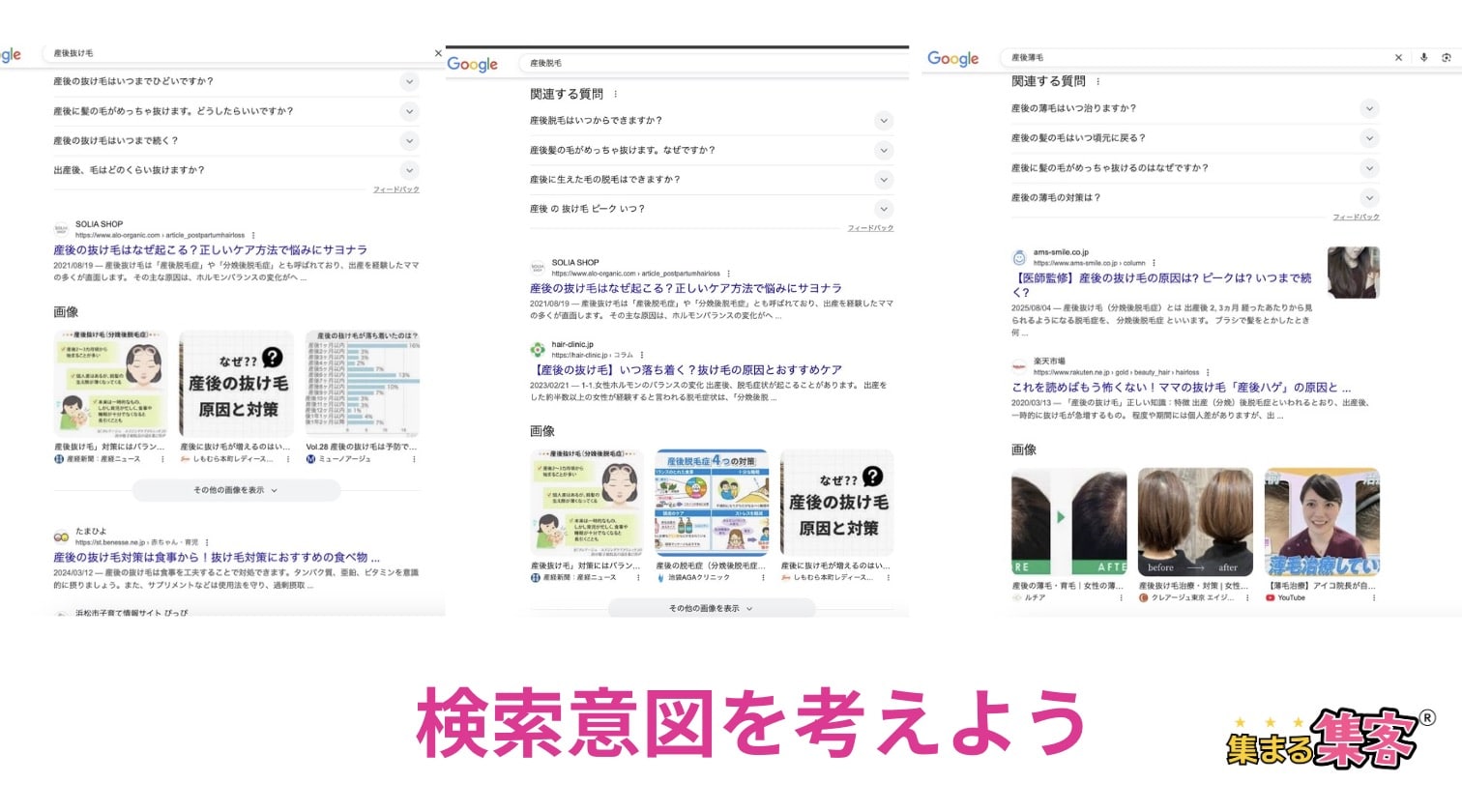This screenshot has width=1462, height=812.
Task: Click フィードバック link in 産後薄毛 search
Action: (x=1357, y=217)
